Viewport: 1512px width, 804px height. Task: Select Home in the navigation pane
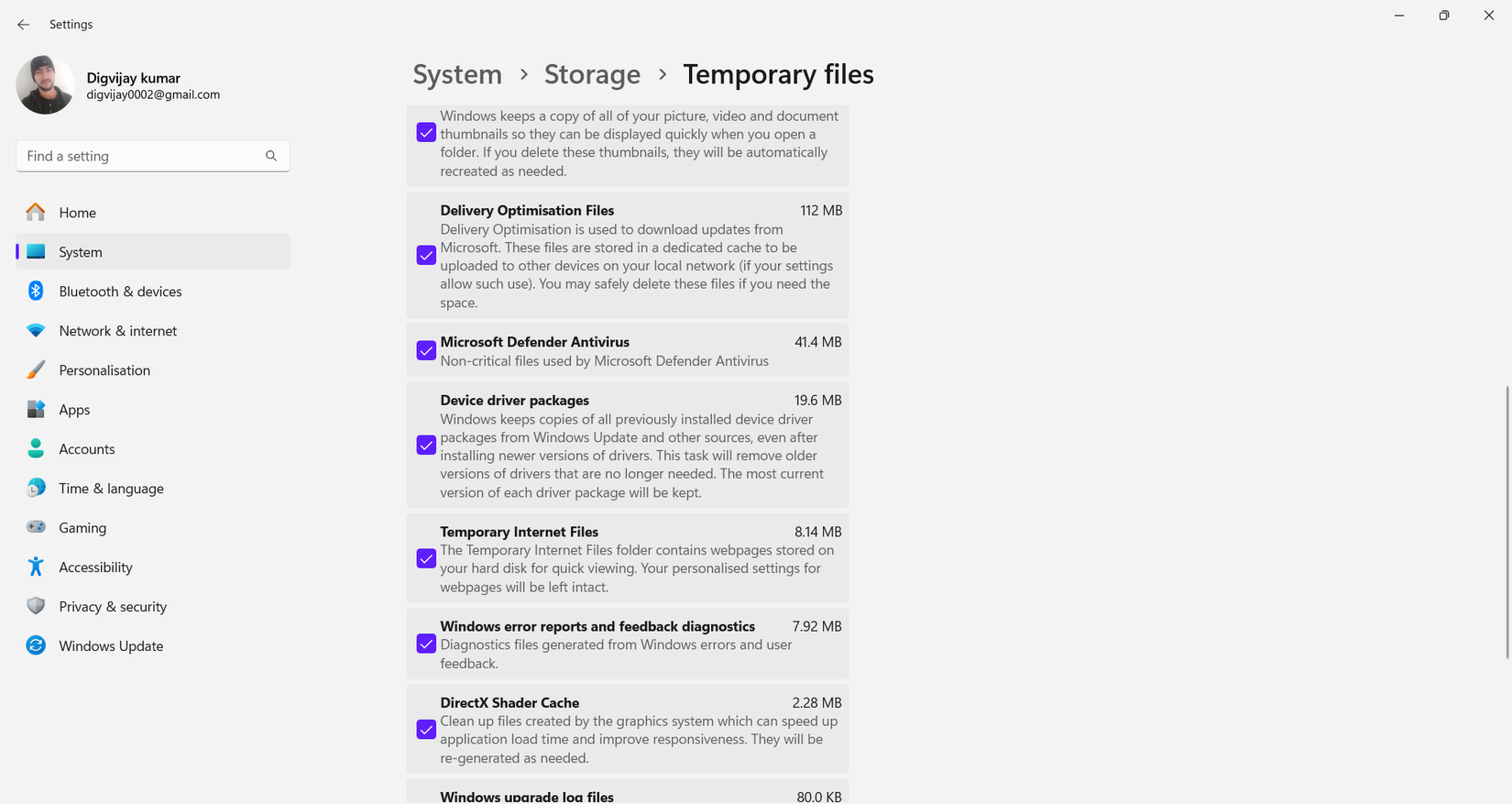[x=77, y=212]
